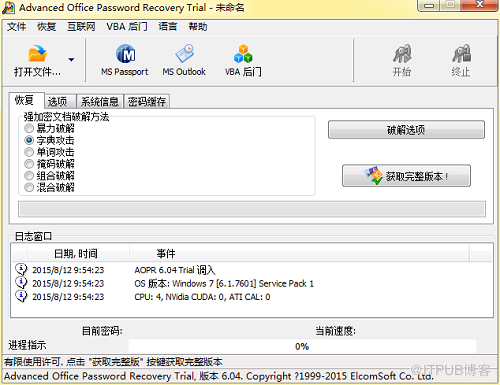500x385 pixels.
Task: Expand the Open File dropdown arrow
Action: pos(71,60)
